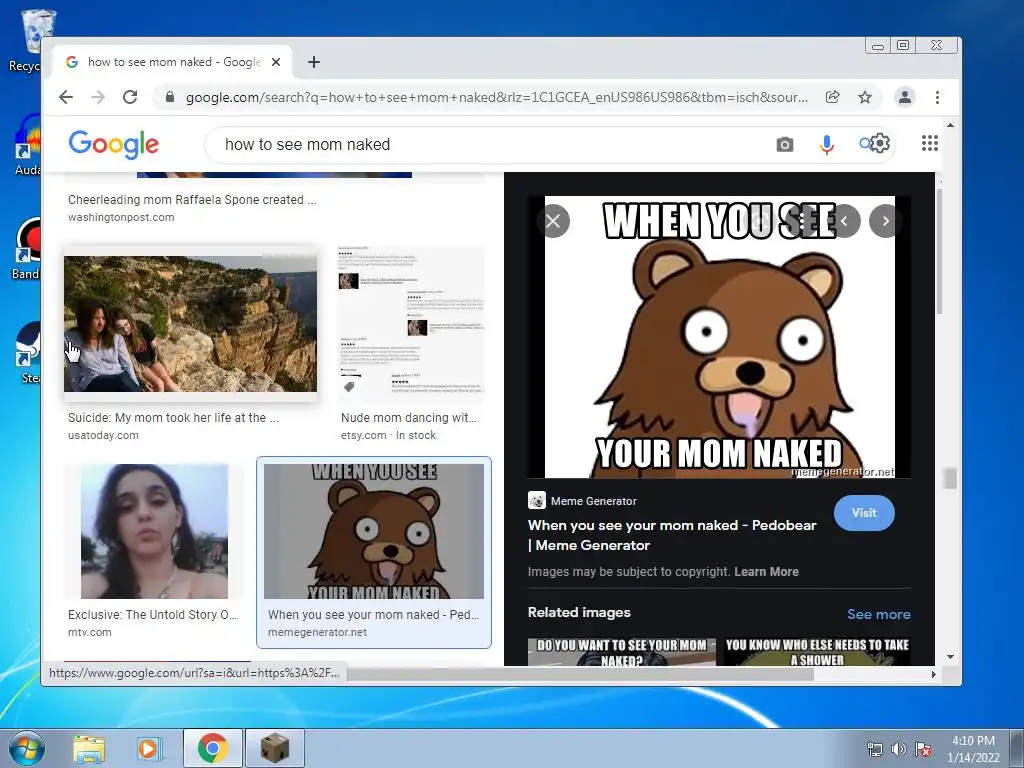Select the Recycle Bin desktop icon
Viewport: 1024px width, 768px height.
26,41
